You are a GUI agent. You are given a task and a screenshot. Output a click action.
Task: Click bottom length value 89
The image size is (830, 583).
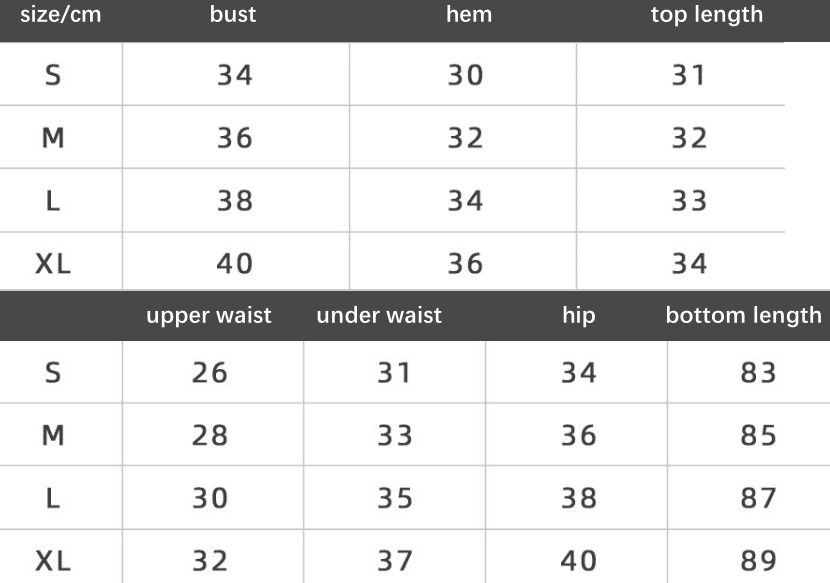pyautogui.click(x=758, y=561)
